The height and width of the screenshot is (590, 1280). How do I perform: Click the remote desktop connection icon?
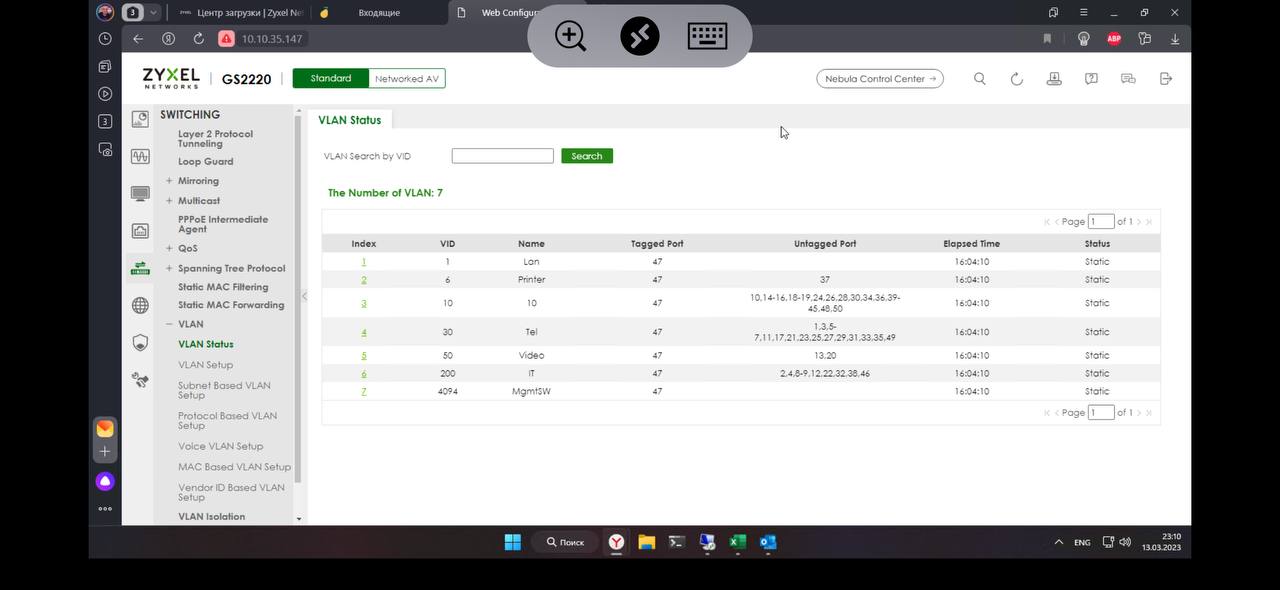pyautogui.click(x=640, y=36)
